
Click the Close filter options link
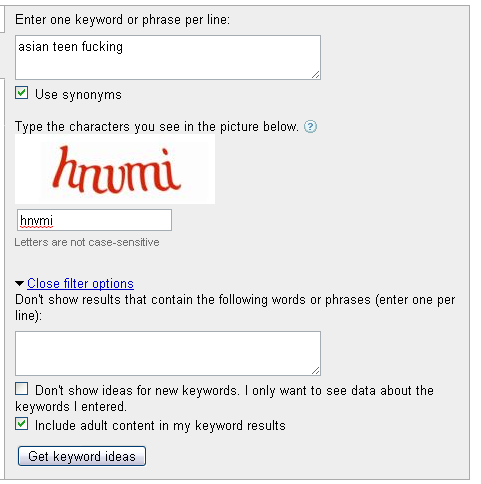pyautogui.click(x=80, y=284)
